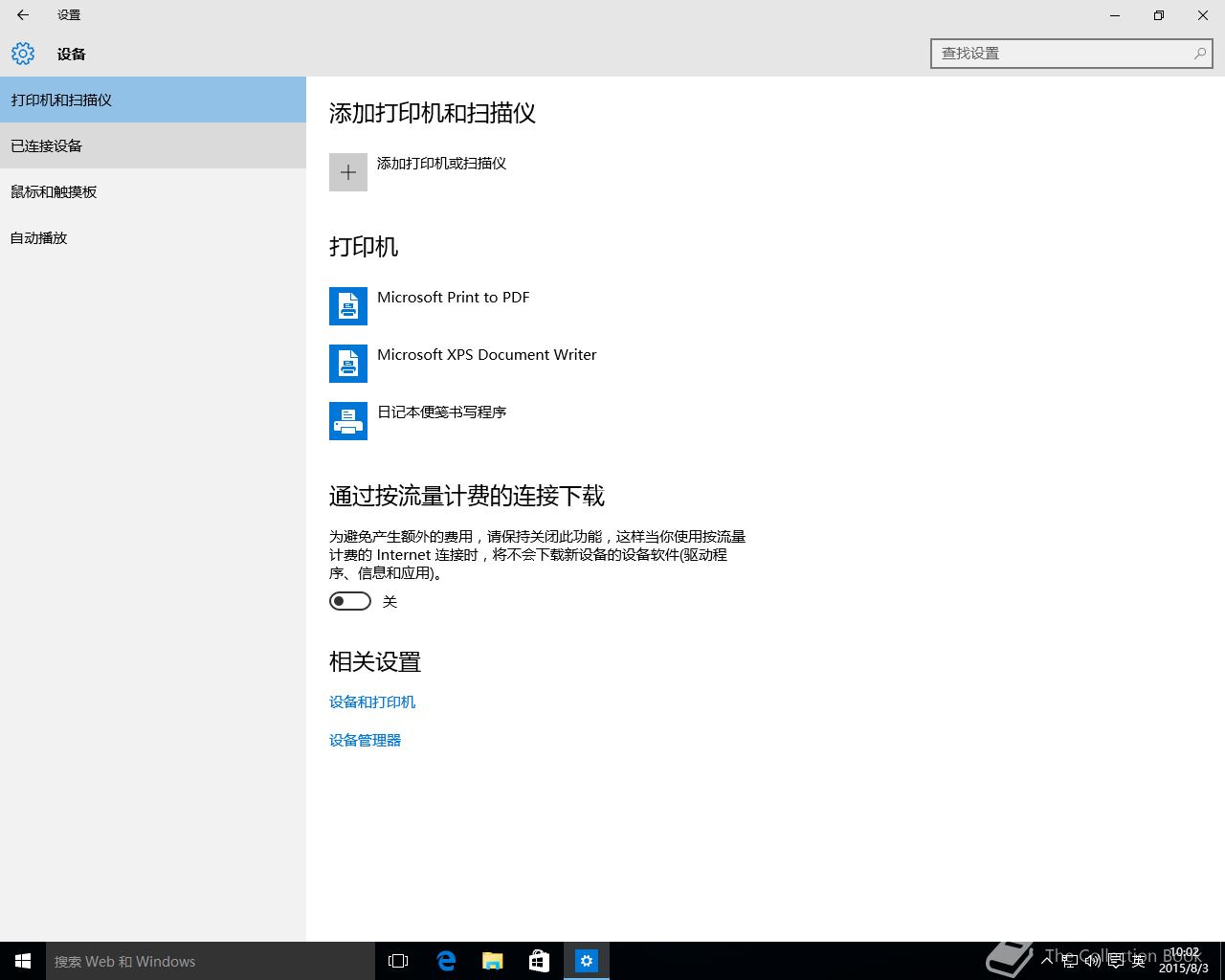1225x980 pixels.
Task: Select the Microsoft XPS Document Writer entry
Action: click(463, 364)
